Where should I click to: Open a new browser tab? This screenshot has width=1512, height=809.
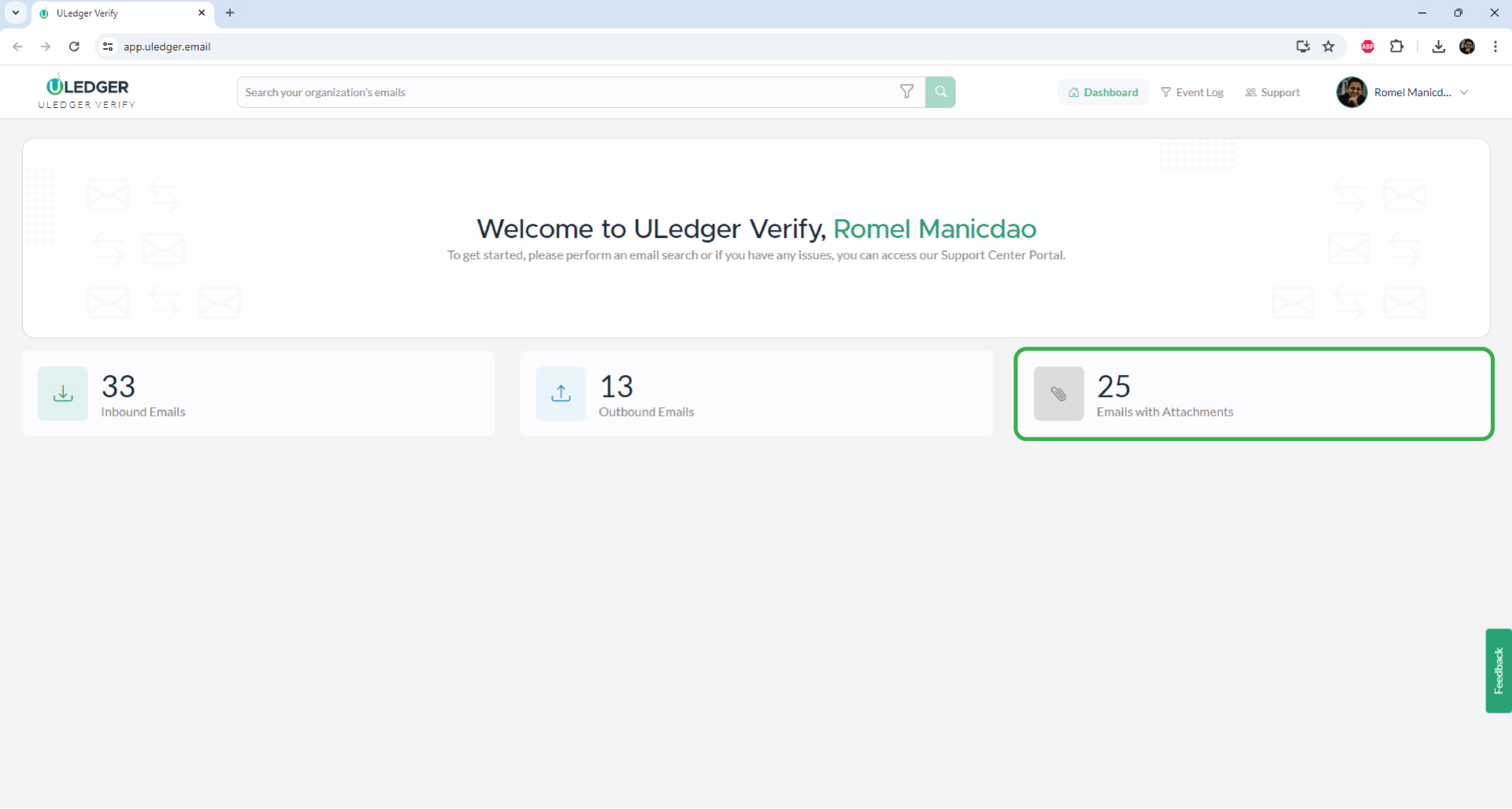pos(230,13)
